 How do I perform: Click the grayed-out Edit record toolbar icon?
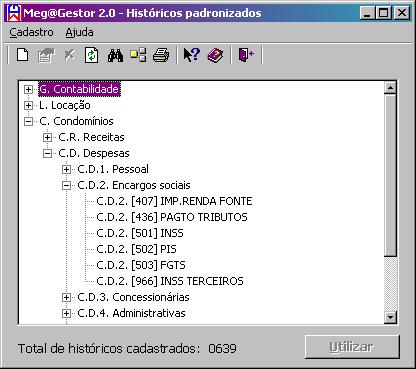point(46,55)
